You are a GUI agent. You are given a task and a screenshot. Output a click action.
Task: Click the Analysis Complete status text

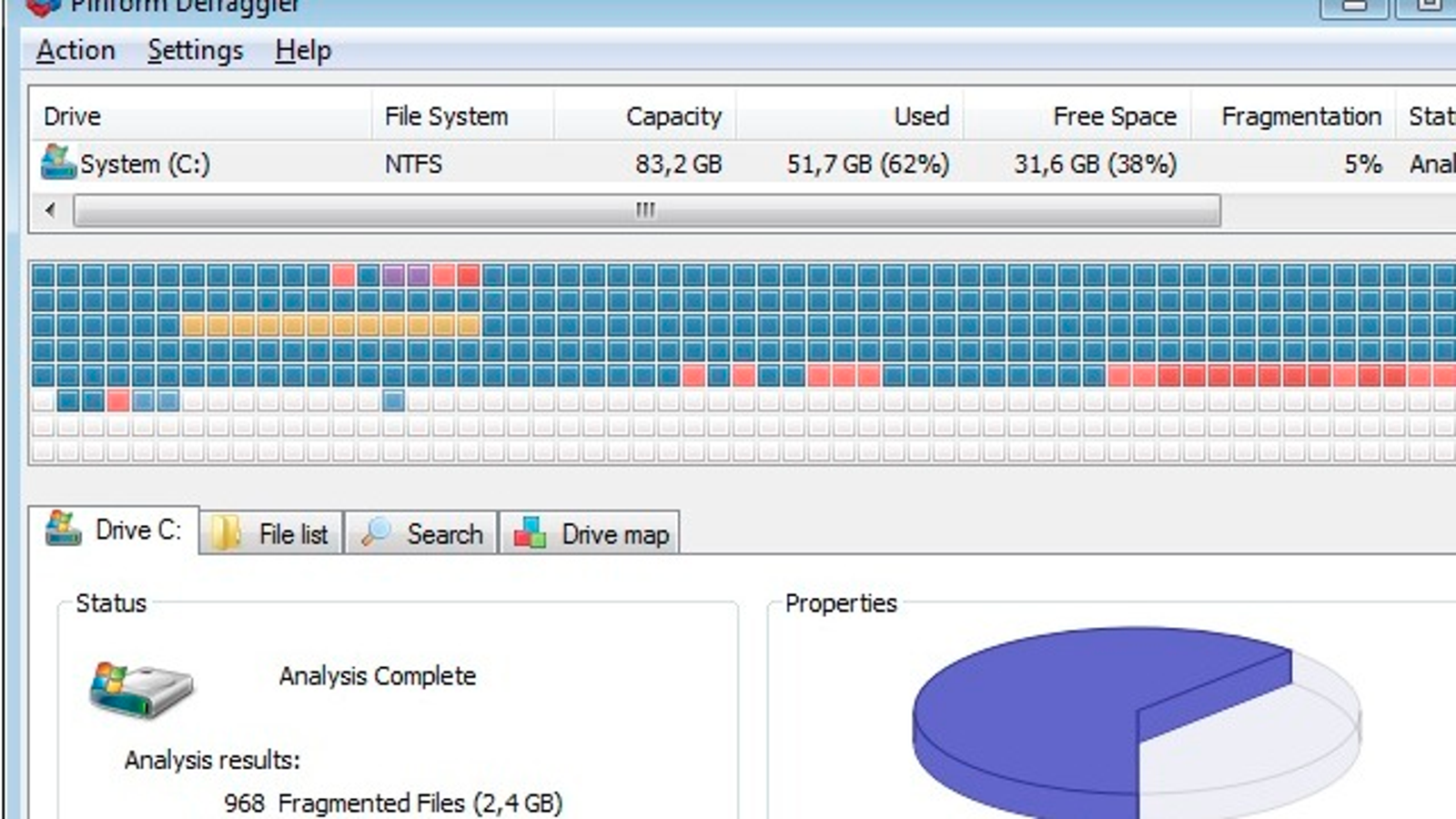[378, 676]
